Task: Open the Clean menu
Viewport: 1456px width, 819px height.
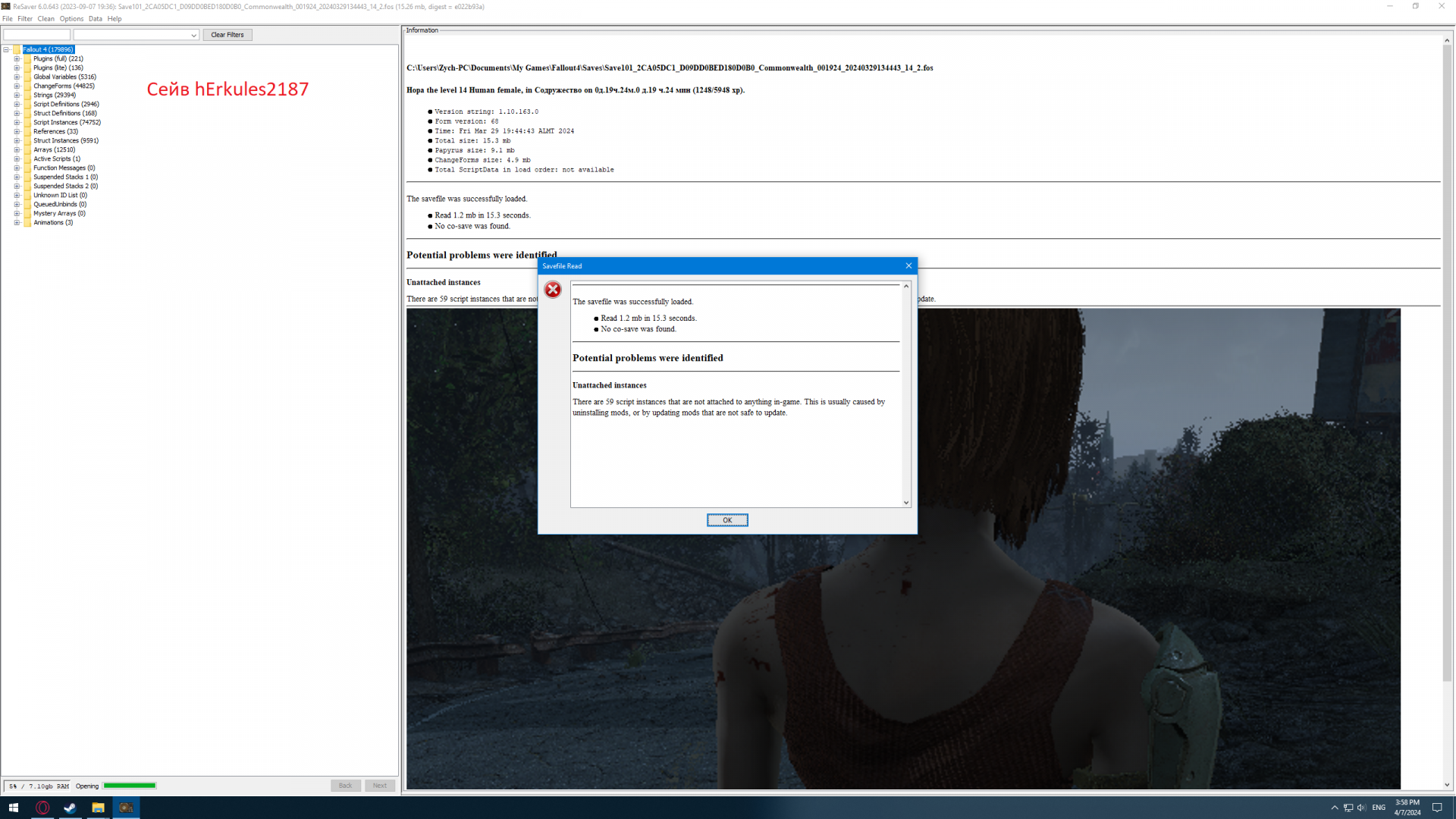Action: (x=45, y=19)
